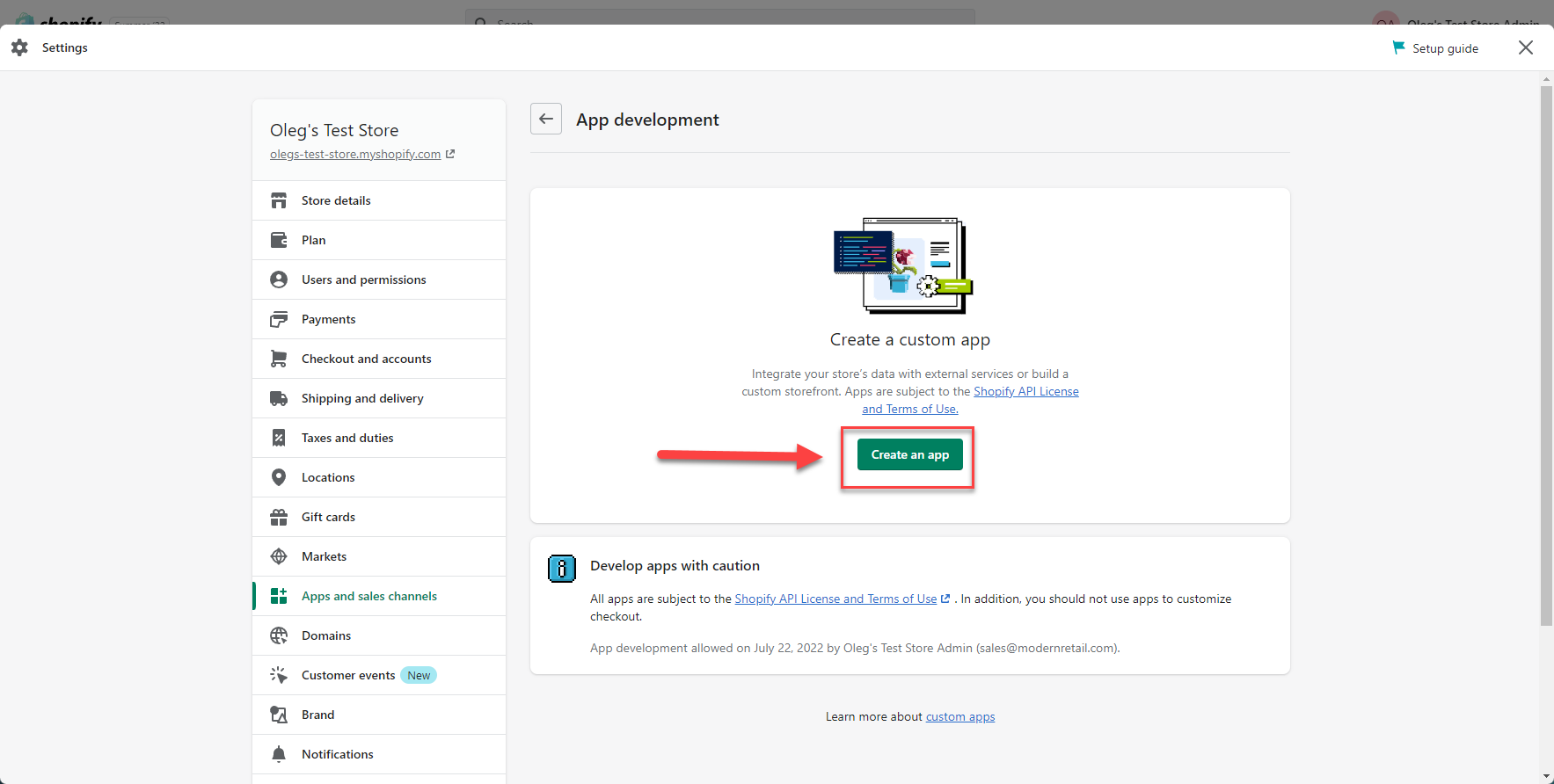Click the Plan wallet icon
Screen dimensions: 1554x784
point(279,240)
